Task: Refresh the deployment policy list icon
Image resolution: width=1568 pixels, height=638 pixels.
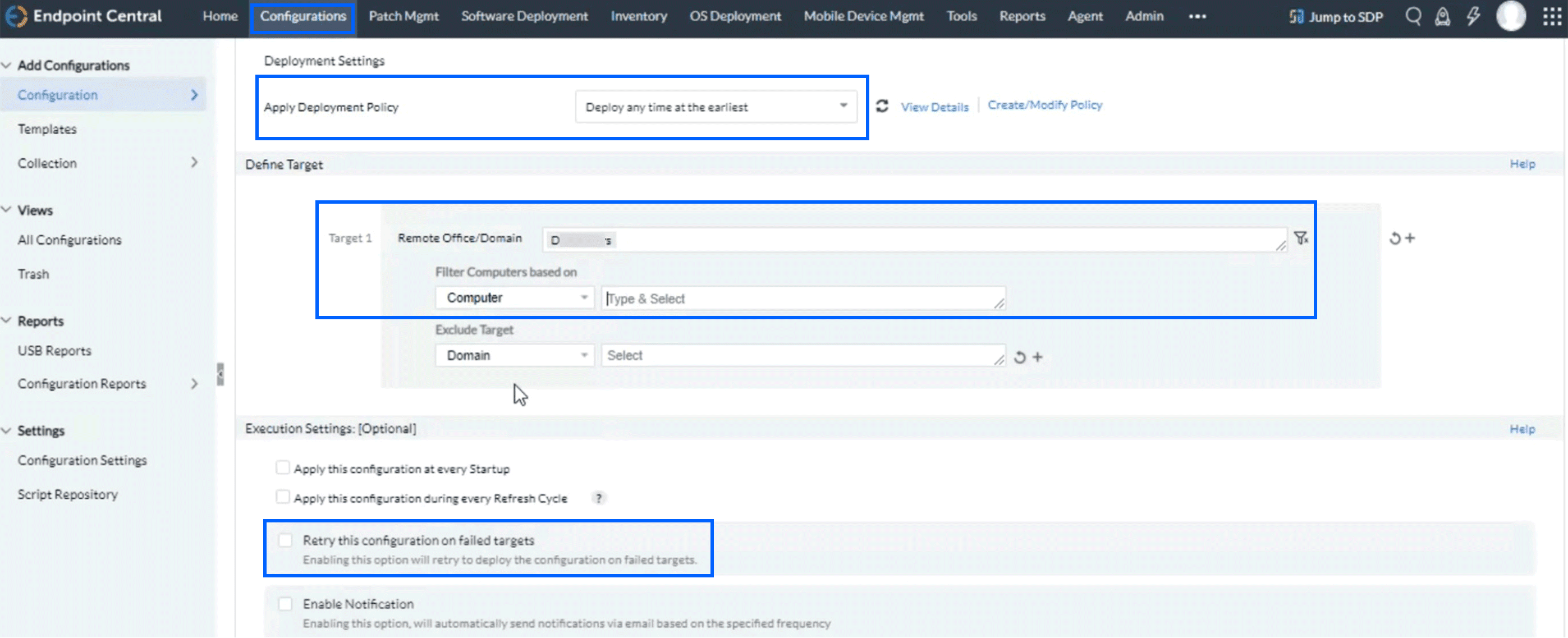Action: click(x=882, y=107)
